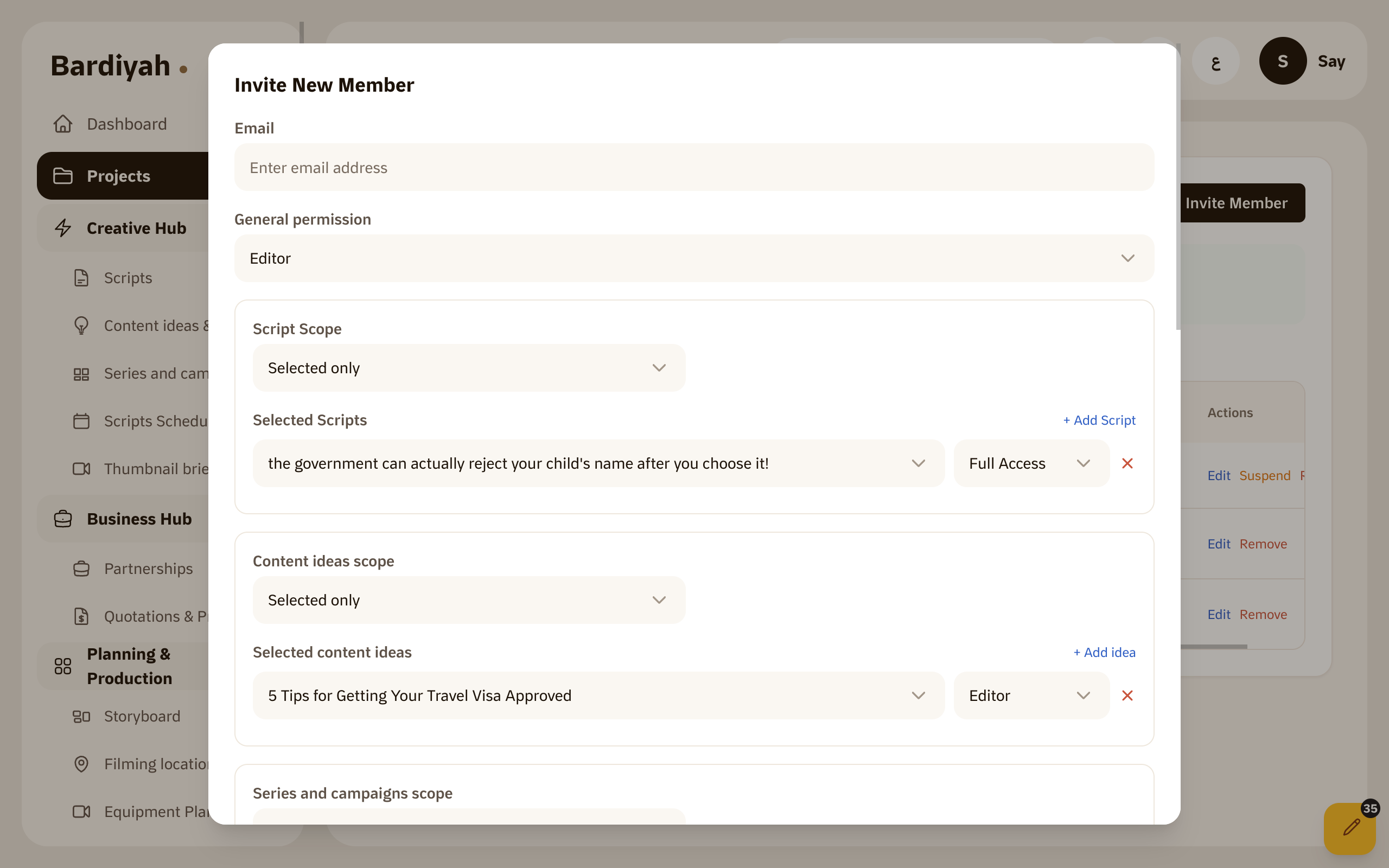
Task: Switch language with the ع button
Action: pos(1215,61)
